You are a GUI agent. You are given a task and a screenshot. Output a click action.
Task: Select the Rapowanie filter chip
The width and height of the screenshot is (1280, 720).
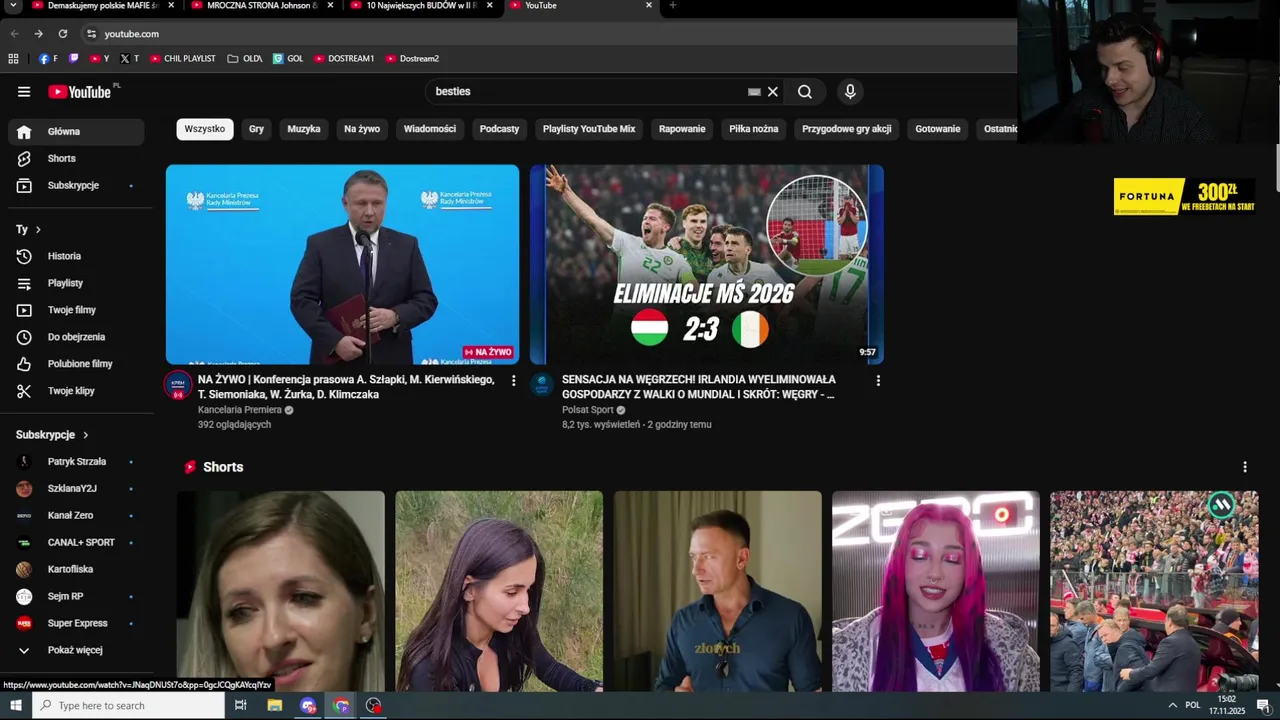click(682, 129)
